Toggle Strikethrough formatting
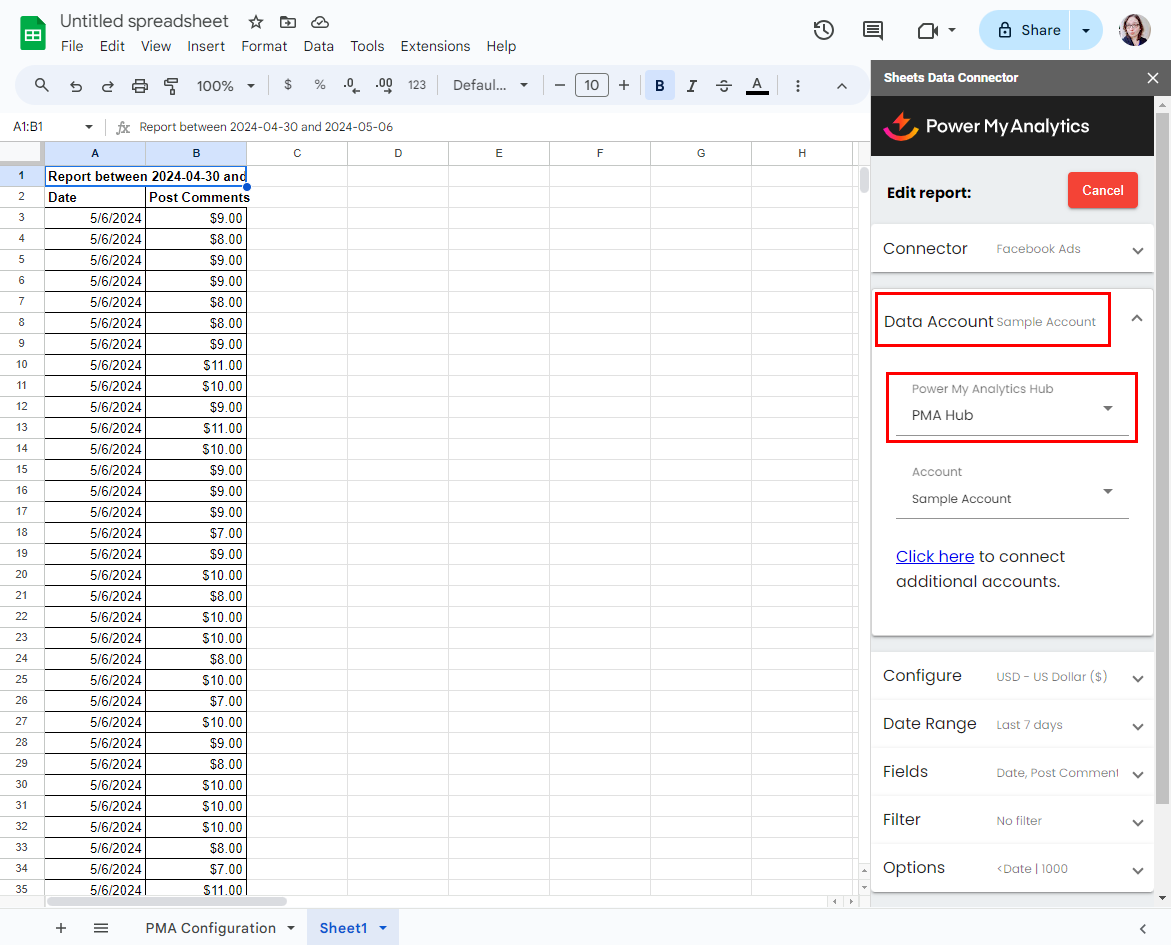Image resolution: width=1171 pixels, height=945 pixels. [724, 86]
